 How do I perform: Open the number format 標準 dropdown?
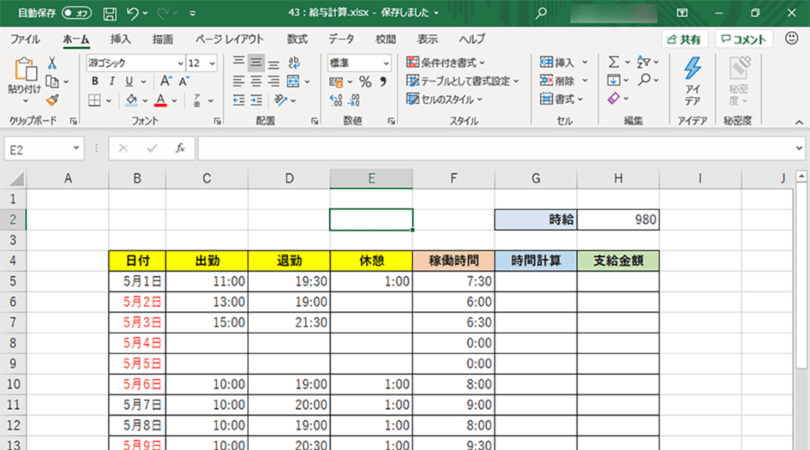pos(383,62)
